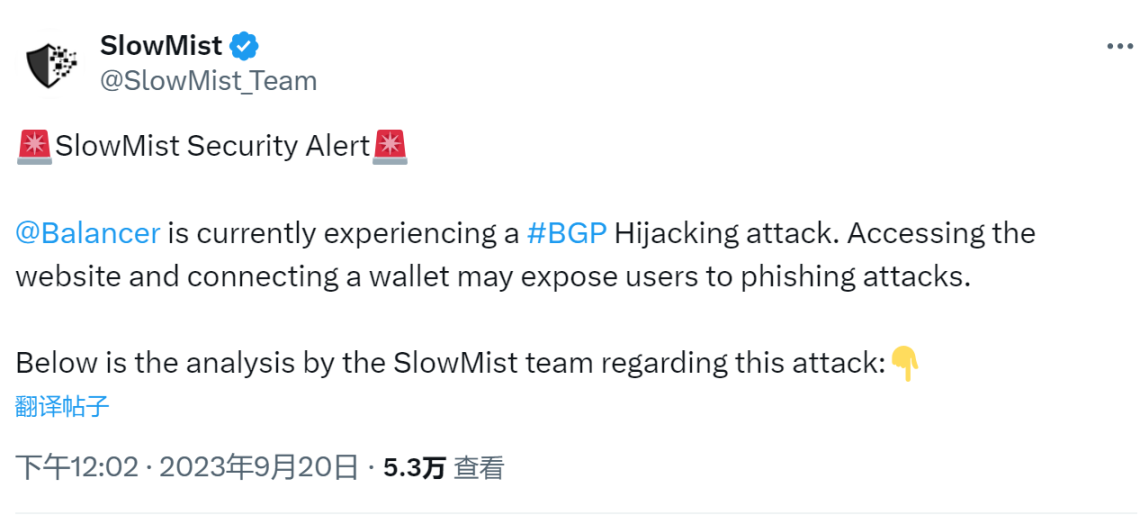This screenshot has height=515, width=1140.
Task: Click the SlowMist shield profile avatar
Action: click(x=51, y=63)
